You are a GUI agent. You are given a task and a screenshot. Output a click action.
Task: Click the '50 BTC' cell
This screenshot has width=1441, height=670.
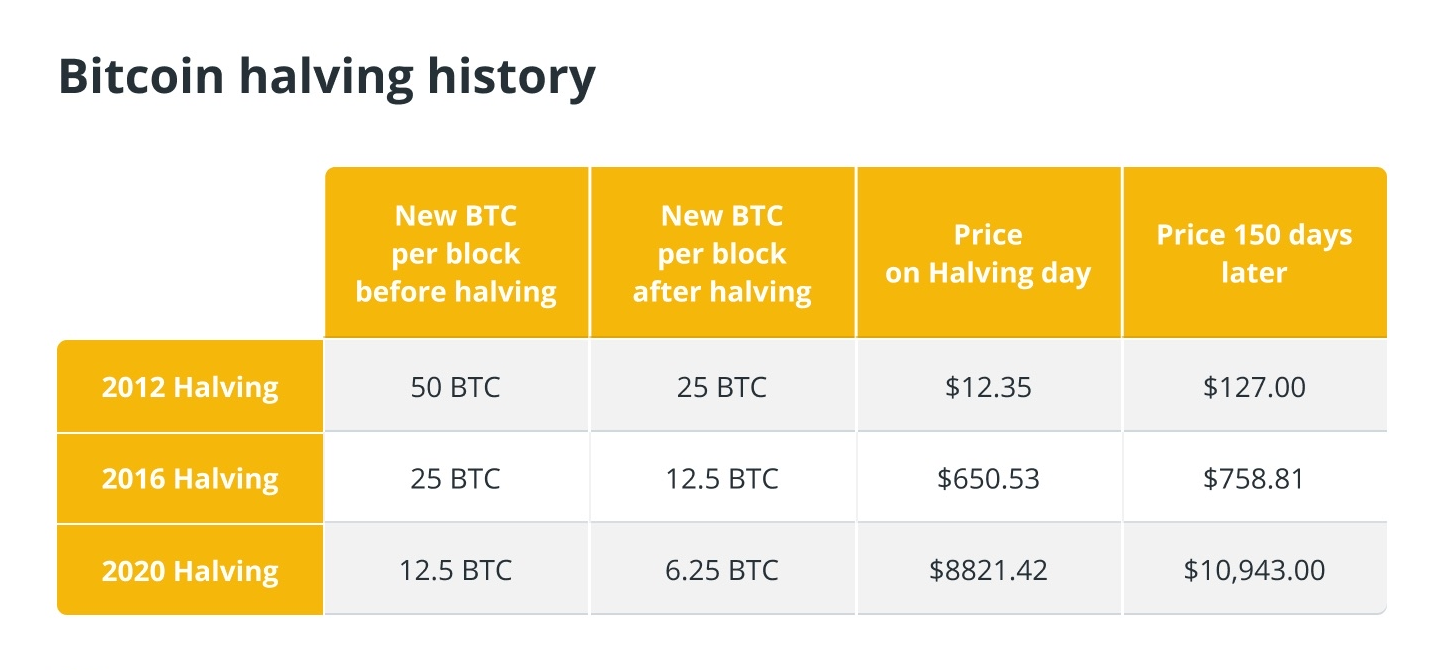(x=456, y=387)
